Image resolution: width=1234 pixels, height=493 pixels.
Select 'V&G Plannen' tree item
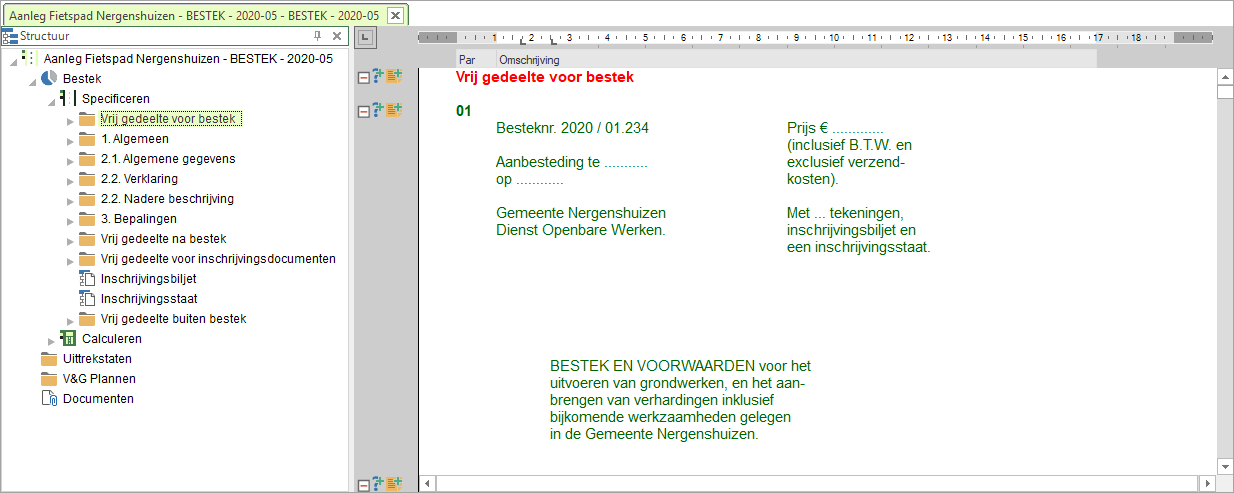99,379
